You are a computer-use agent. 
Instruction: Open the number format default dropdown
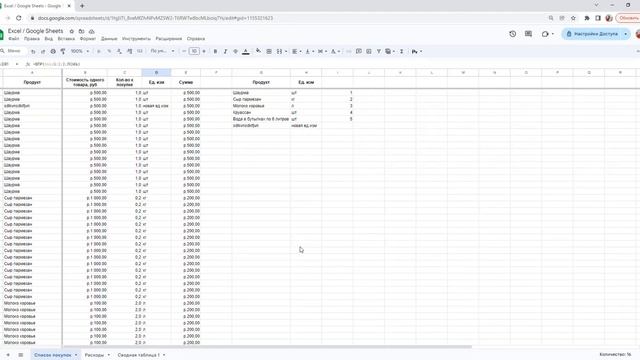(x=162, y=51)
